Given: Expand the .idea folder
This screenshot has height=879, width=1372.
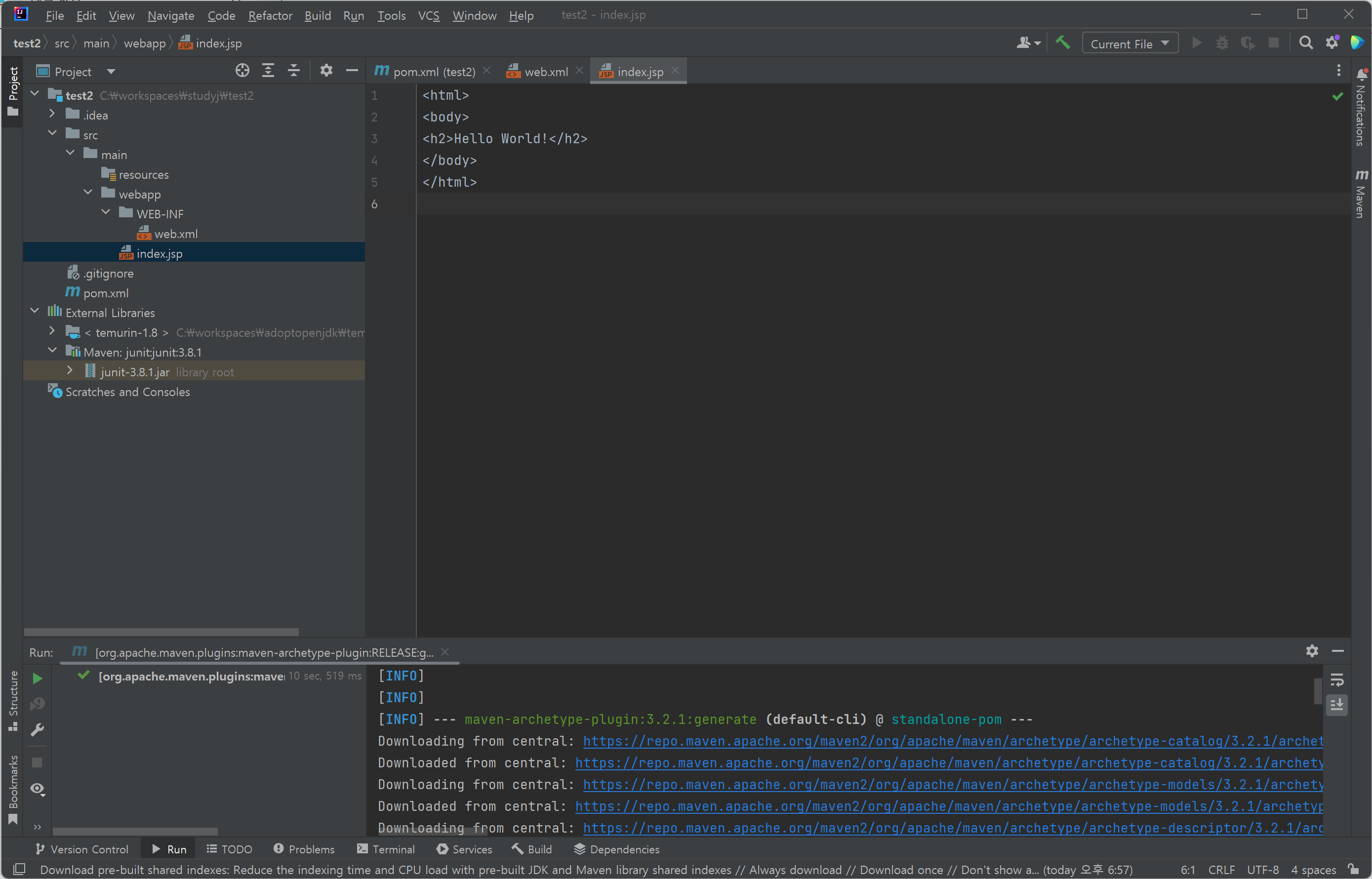Looking at the screenshot, I should (x=52, y=114).
